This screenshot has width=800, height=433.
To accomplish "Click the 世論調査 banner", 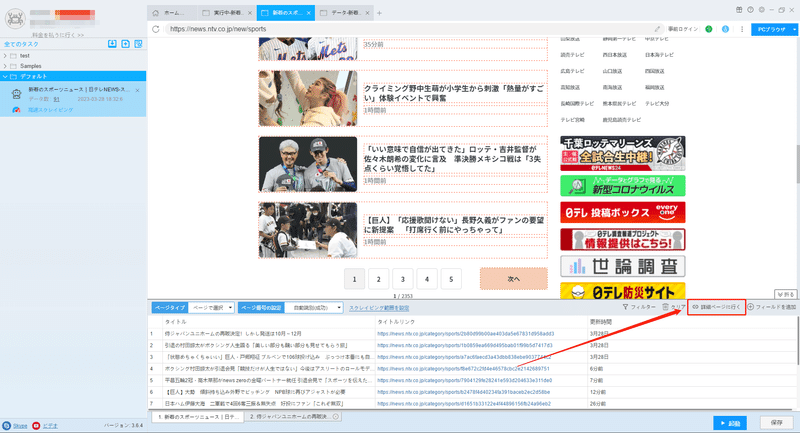I will 622,266.
